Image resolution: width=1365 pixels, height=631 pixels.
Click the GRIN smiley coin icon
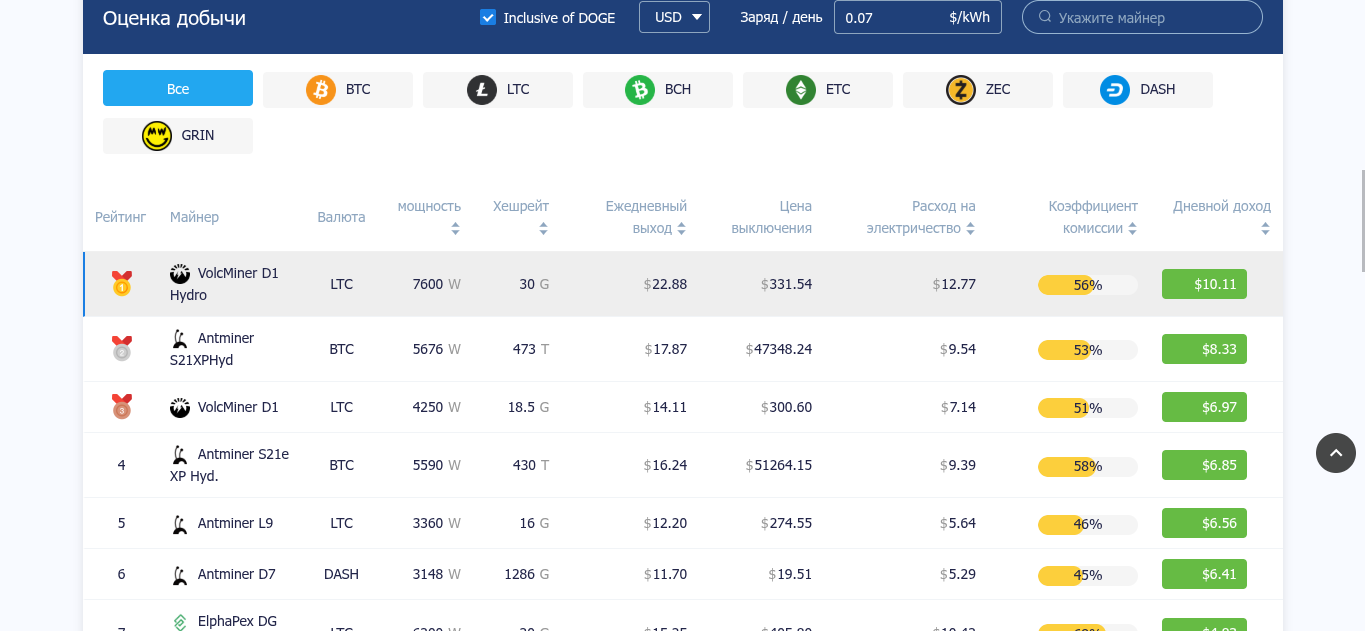[x=157, y=136]
